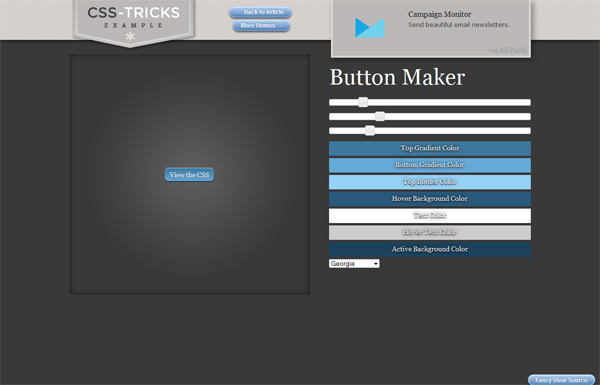Go back via the Back to Article button
The width and height of the screenshot is (600, 385).
coord(260,12)
